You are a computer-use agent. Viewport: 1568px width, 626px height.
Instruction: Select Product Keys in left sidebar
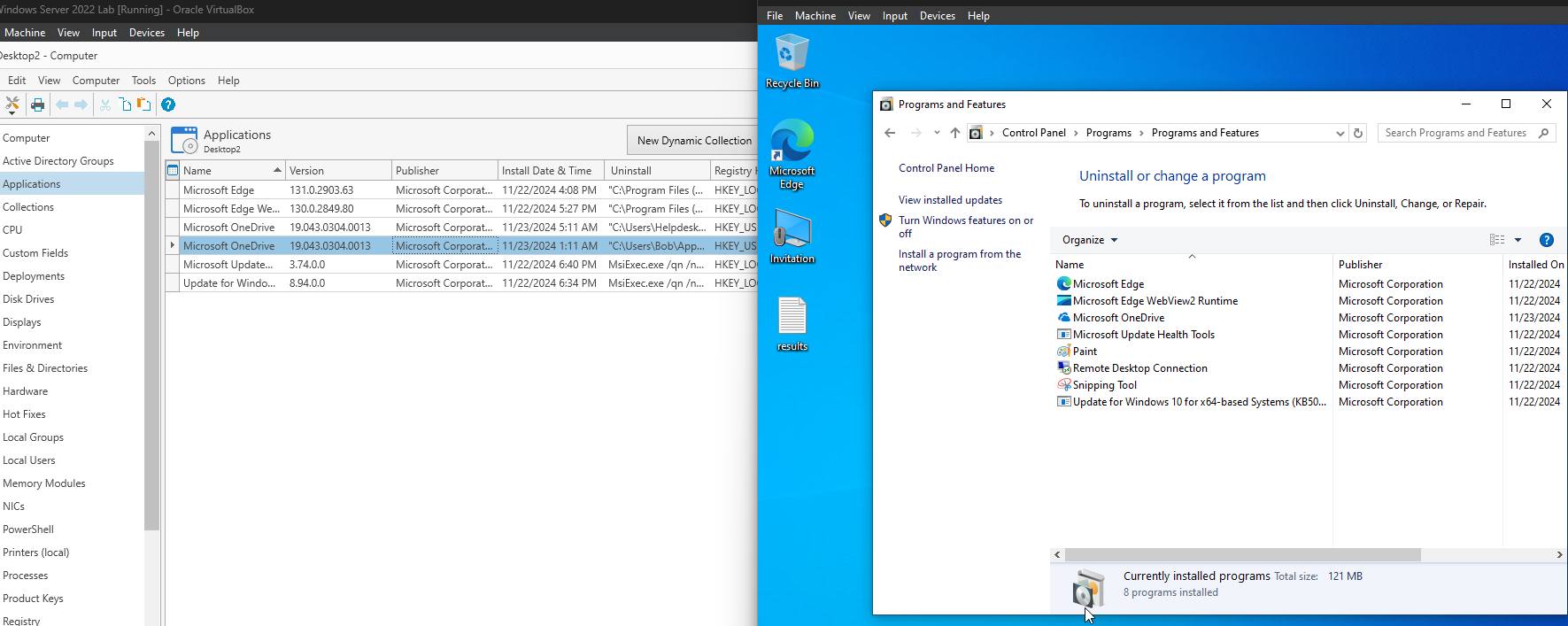pyautogui.click(x=33, y=599)
